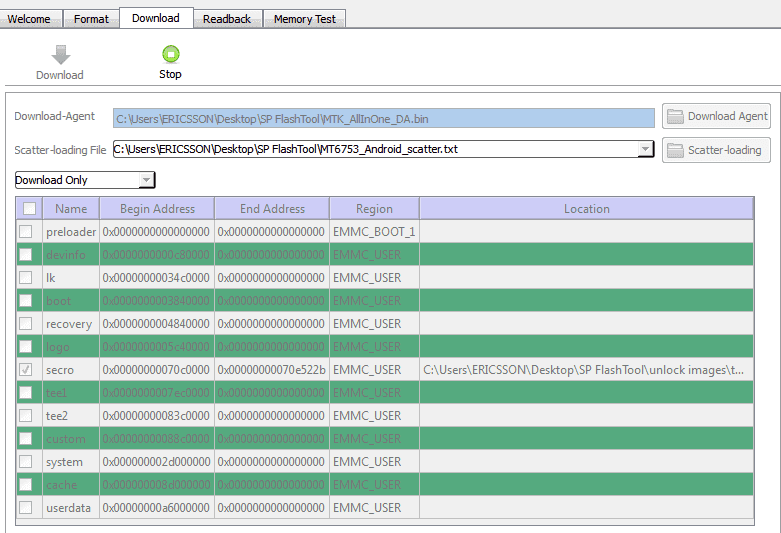Image resolution: width=781 pixels, height=533 pixels.
Task: Click the Location column header
Action: click(x=586, y=208)
